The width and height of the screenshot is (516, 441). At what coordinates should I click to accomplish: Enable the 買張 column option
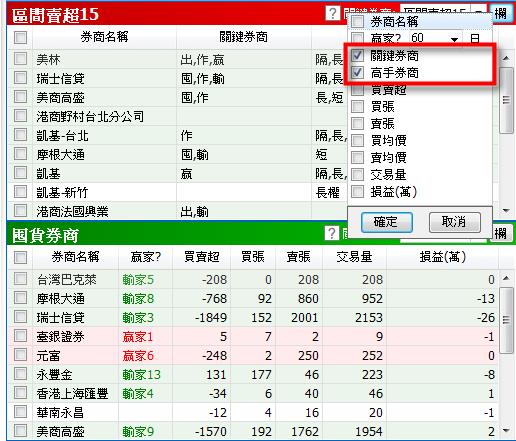(x=358, y=107)
